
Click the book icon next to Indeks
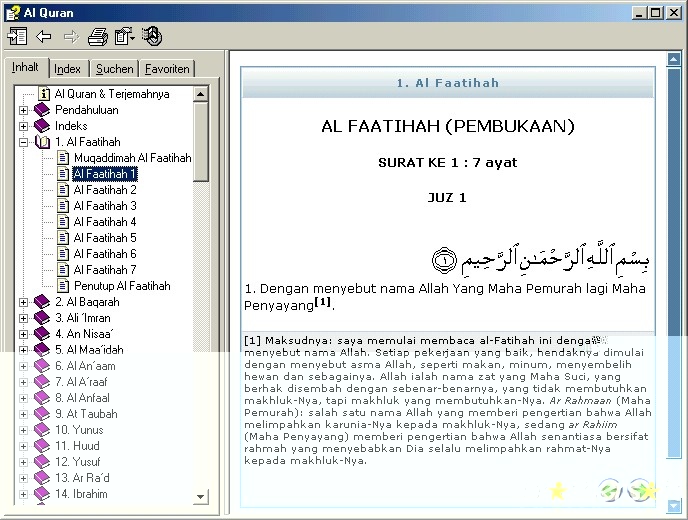coord(42,126)
